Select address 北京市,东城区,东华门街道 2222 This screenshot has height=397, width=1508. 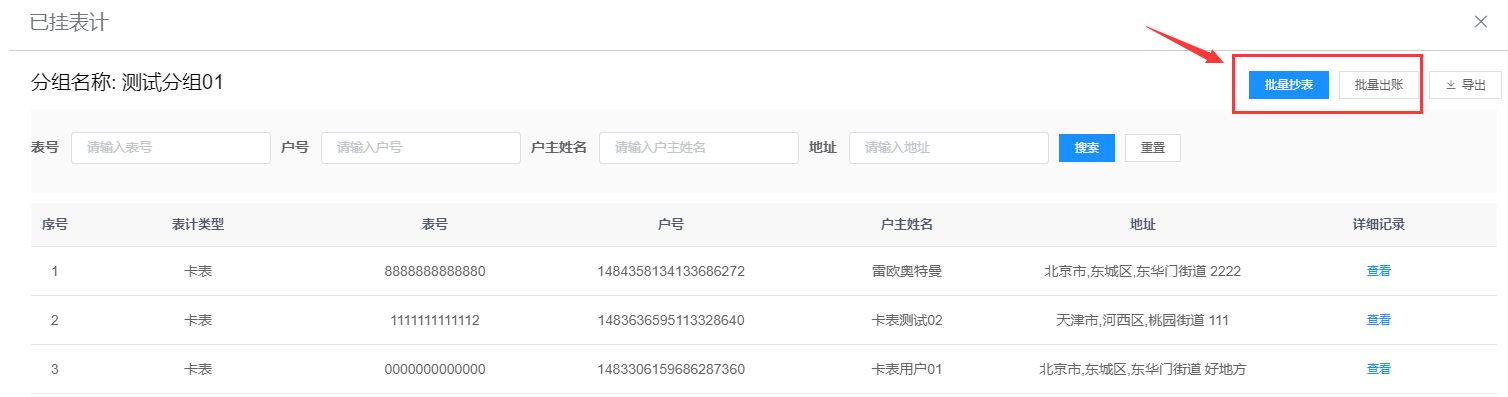tap(1143, 271)
